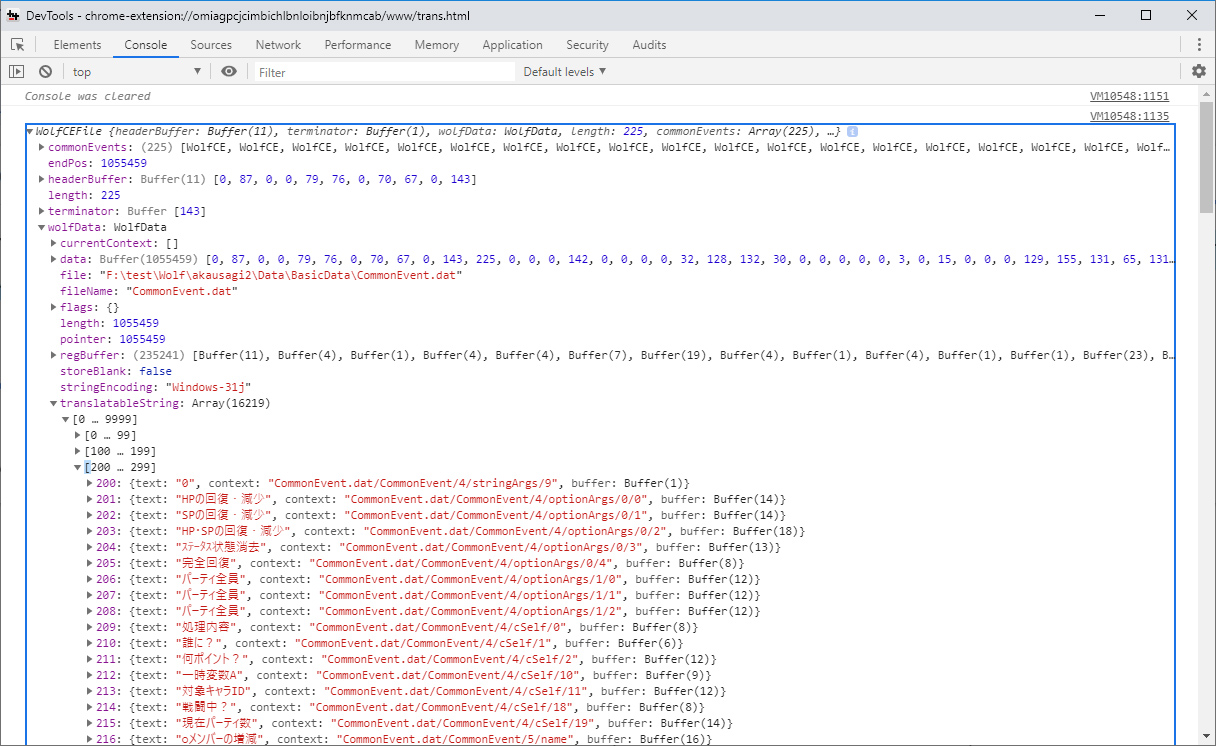
Task: Expand the headerBuffer property
Action: pos(41,180)
